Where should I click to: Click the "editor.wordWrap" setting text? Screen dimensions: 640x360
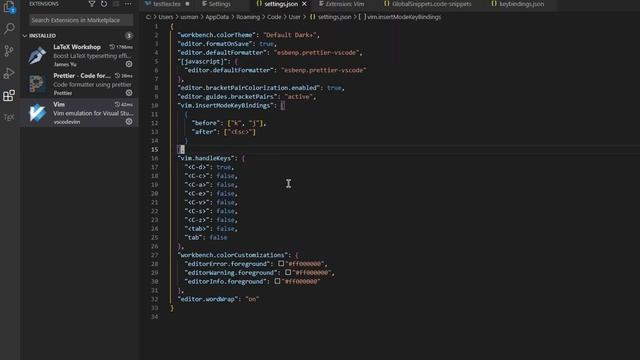pos(208,299)
